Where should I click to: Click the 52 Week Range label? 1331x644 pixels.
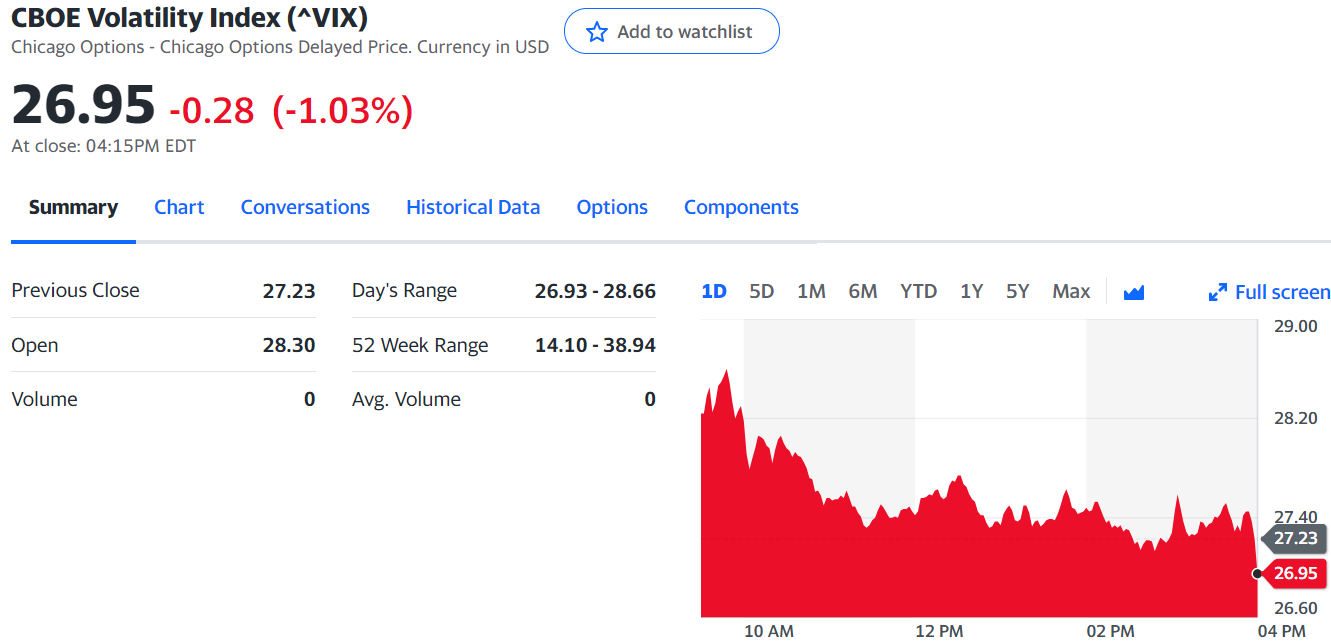pos(420,345)
